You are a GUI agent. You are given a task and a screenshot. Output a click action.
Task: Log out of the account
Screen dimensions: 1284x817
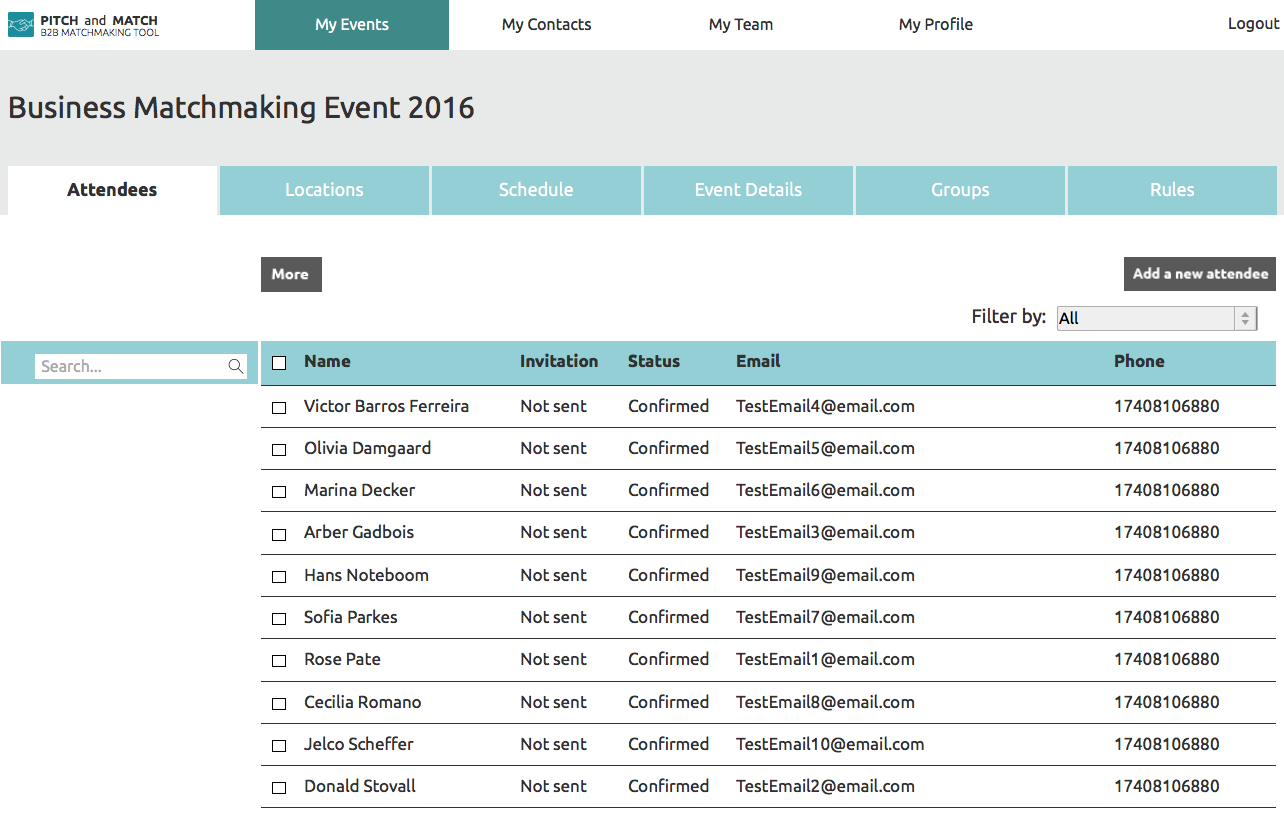pyautogui.click(x=1253, y=24)
